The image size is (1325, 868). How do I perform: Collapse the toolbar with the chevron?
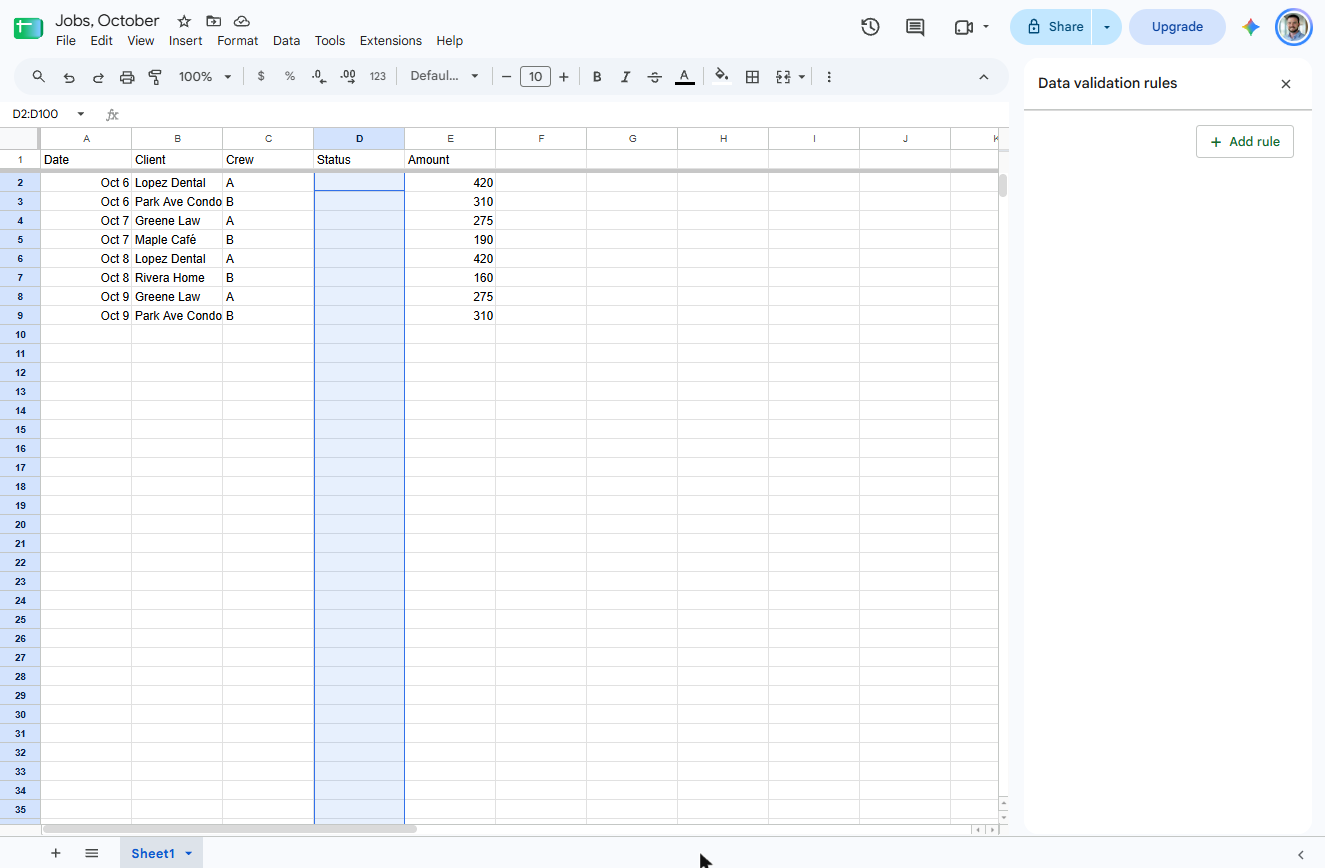pyautogui.click(x=983, y=77)
